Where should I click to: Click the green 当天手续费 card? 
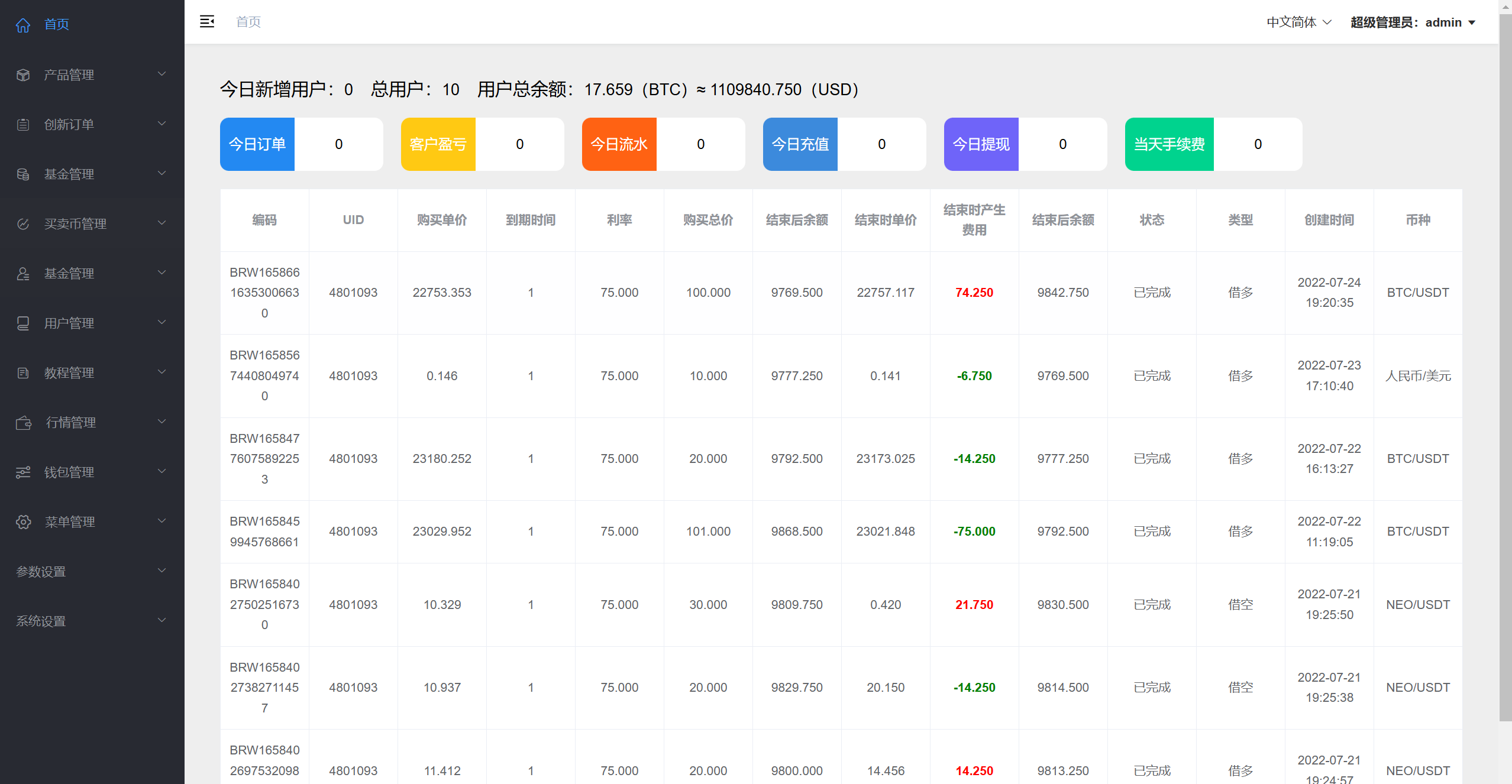(1169, 144)
